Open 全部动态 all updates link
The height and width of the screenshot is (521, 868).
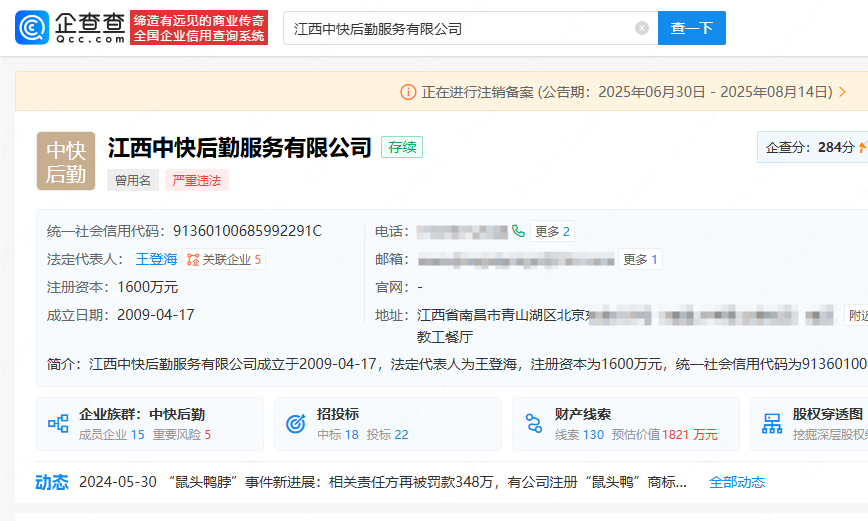click(737, 482)
